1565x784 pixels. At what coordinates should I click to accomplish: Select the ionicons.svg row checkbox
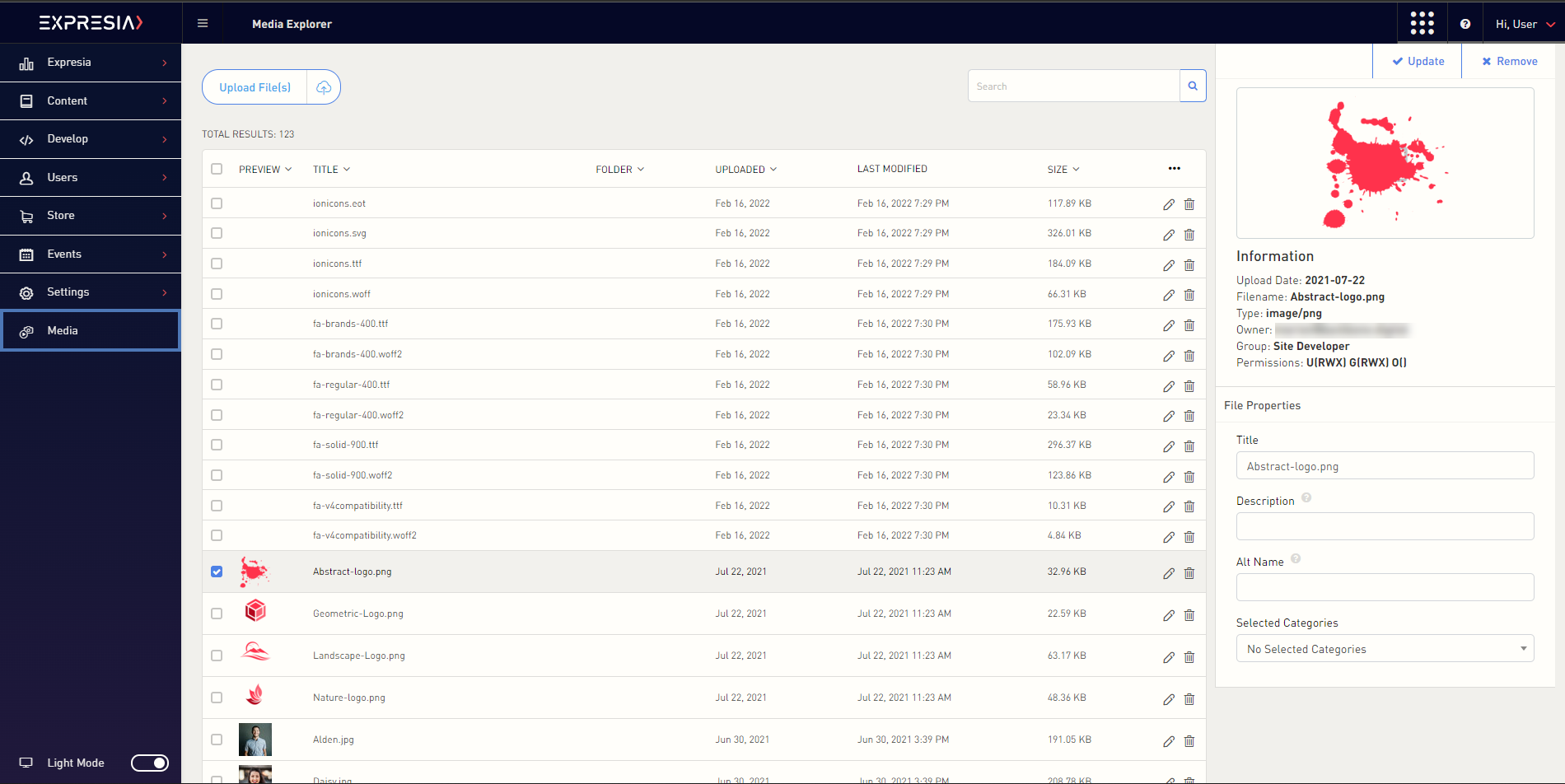[x=217, y=233]
